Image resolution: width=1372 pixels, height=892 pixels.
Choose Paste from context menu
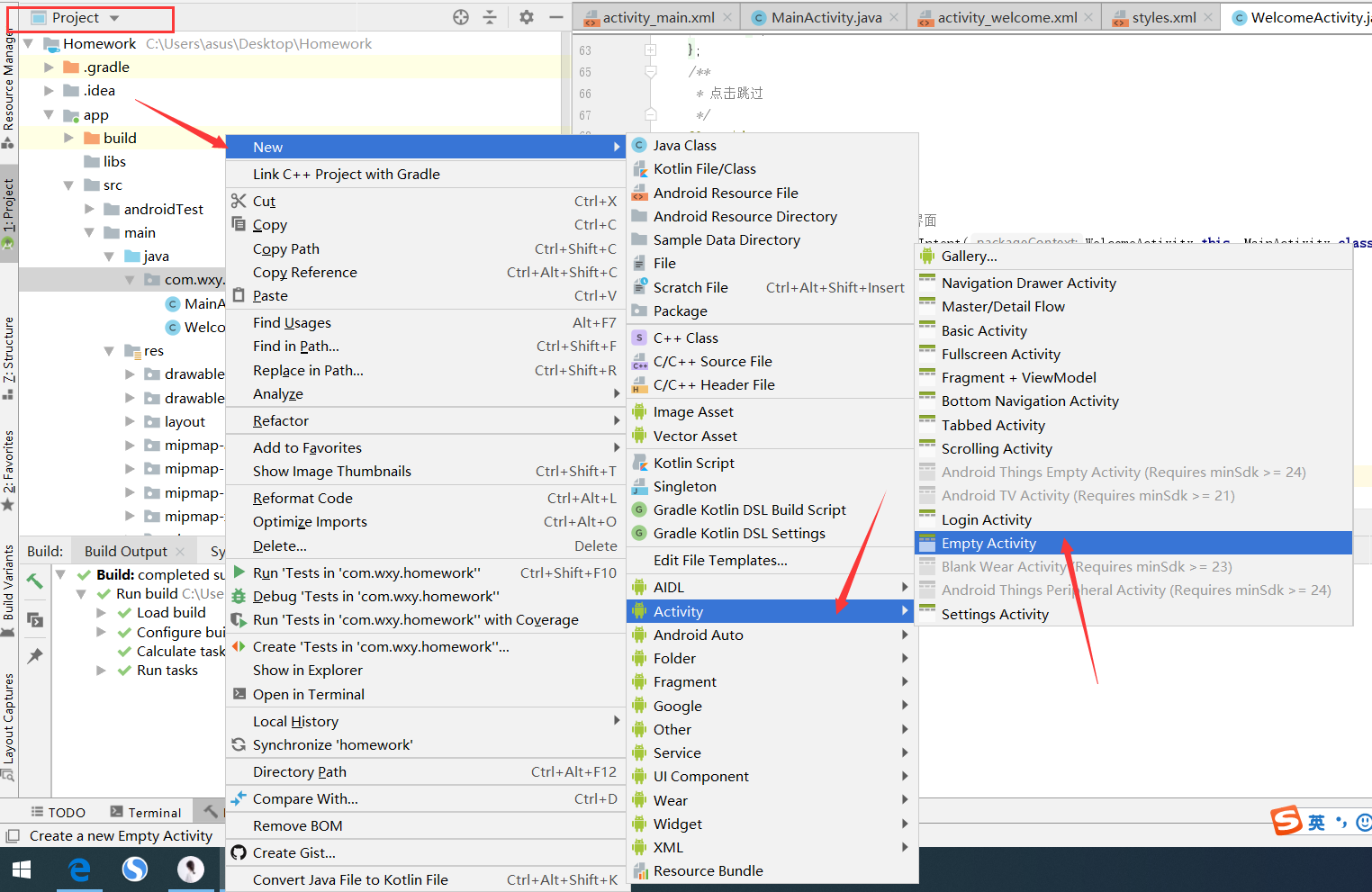click(425, 295)
